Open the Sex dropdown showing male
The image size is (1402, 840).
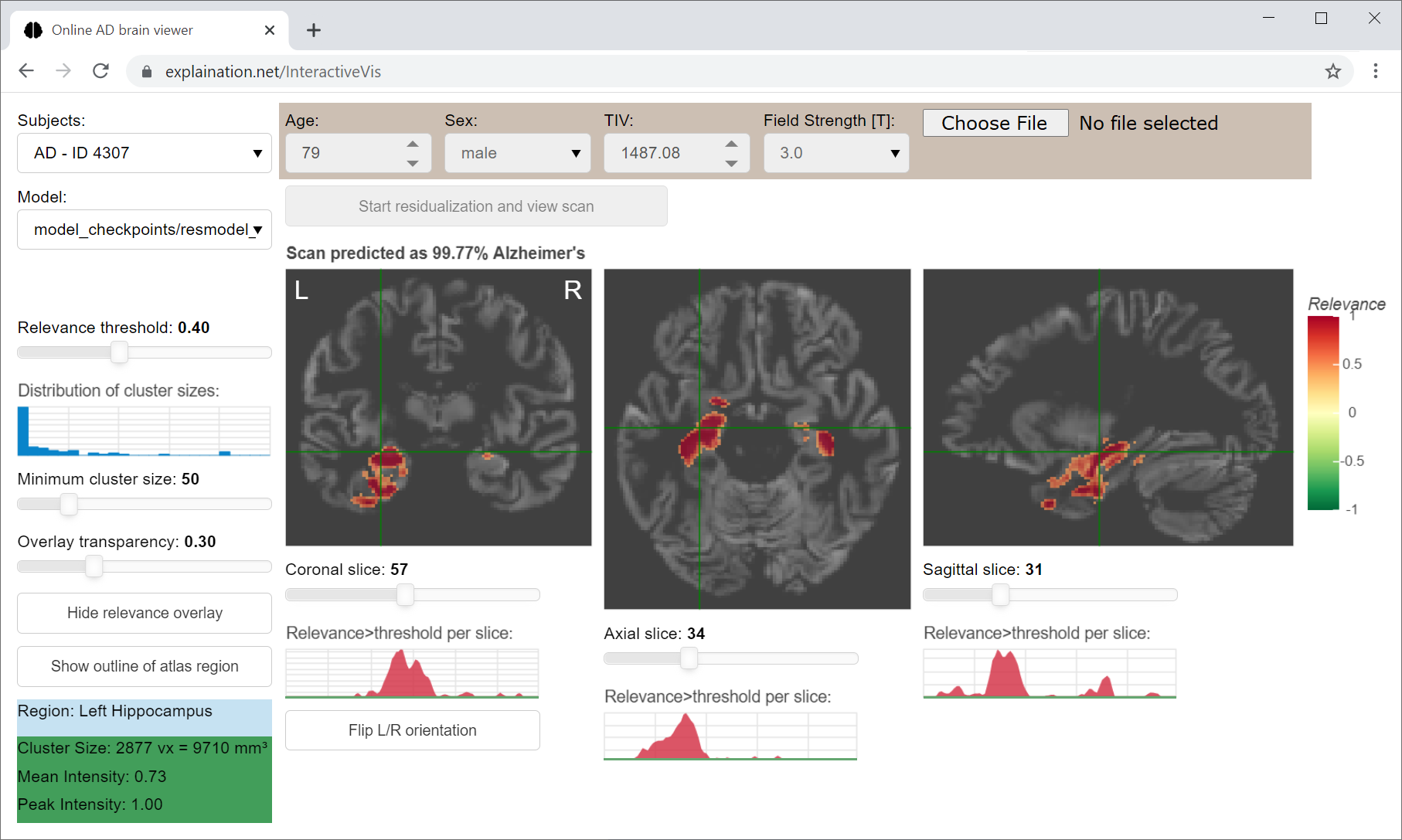pos(518,153)
